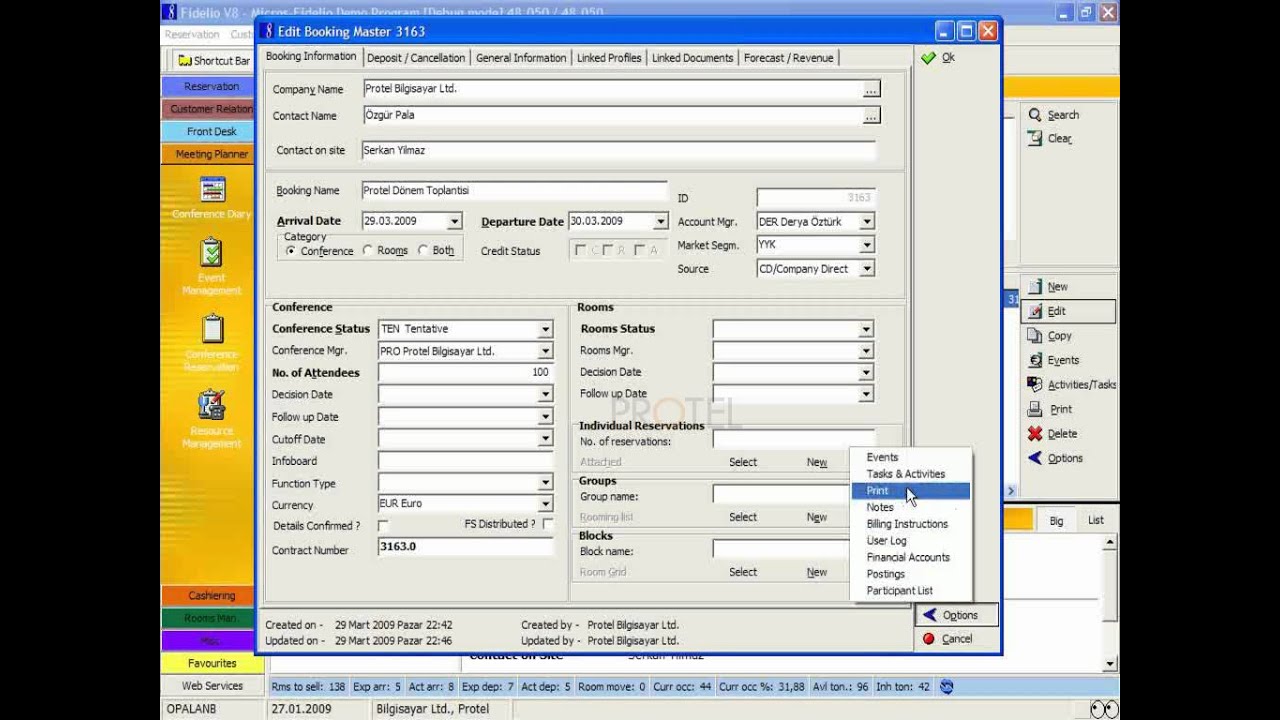Open the Conference Mgr. dropdown
This screenshot has height=720, width=1280.
pos(545,351)
